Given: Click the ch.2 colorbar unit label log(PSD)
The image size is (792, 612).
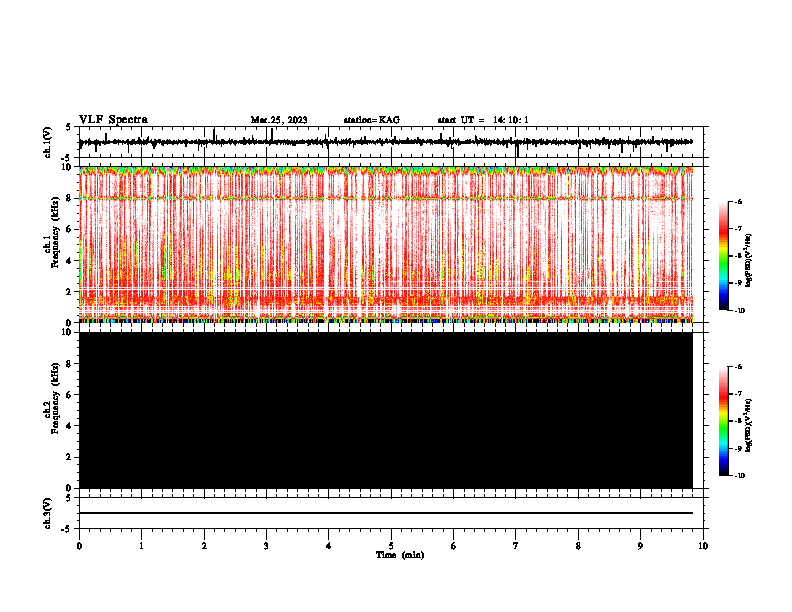Looking at the screenshot, I should coord(750,425).
